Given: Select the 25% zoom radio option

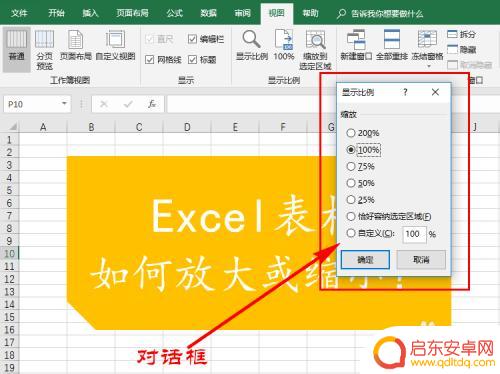Looking at the screenshot, I should click(x=351, y=200).
